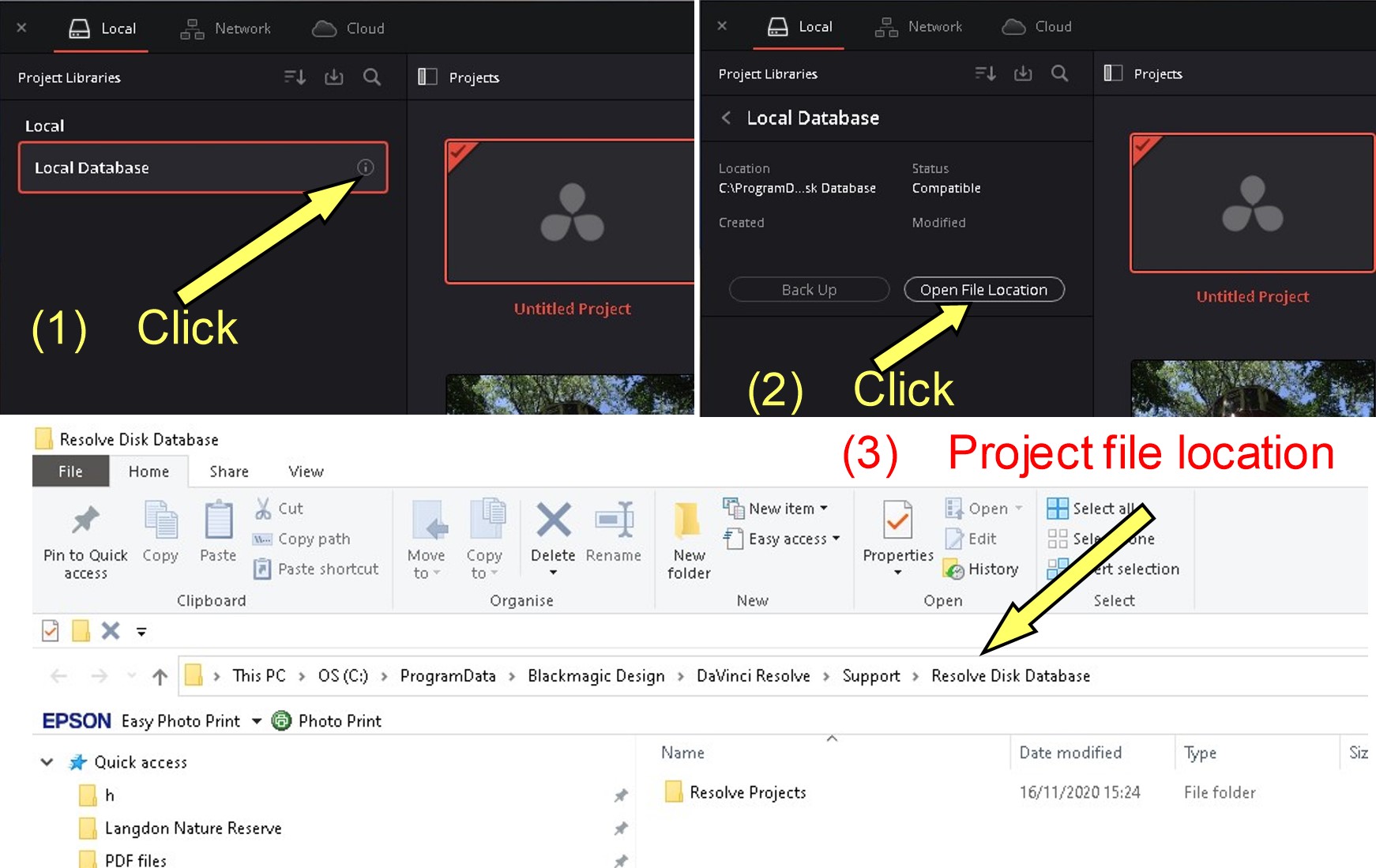The width and height of the screenshot is (1376, 868).
Task: Switch to Network tab in left panel
Action: (225, 28)
